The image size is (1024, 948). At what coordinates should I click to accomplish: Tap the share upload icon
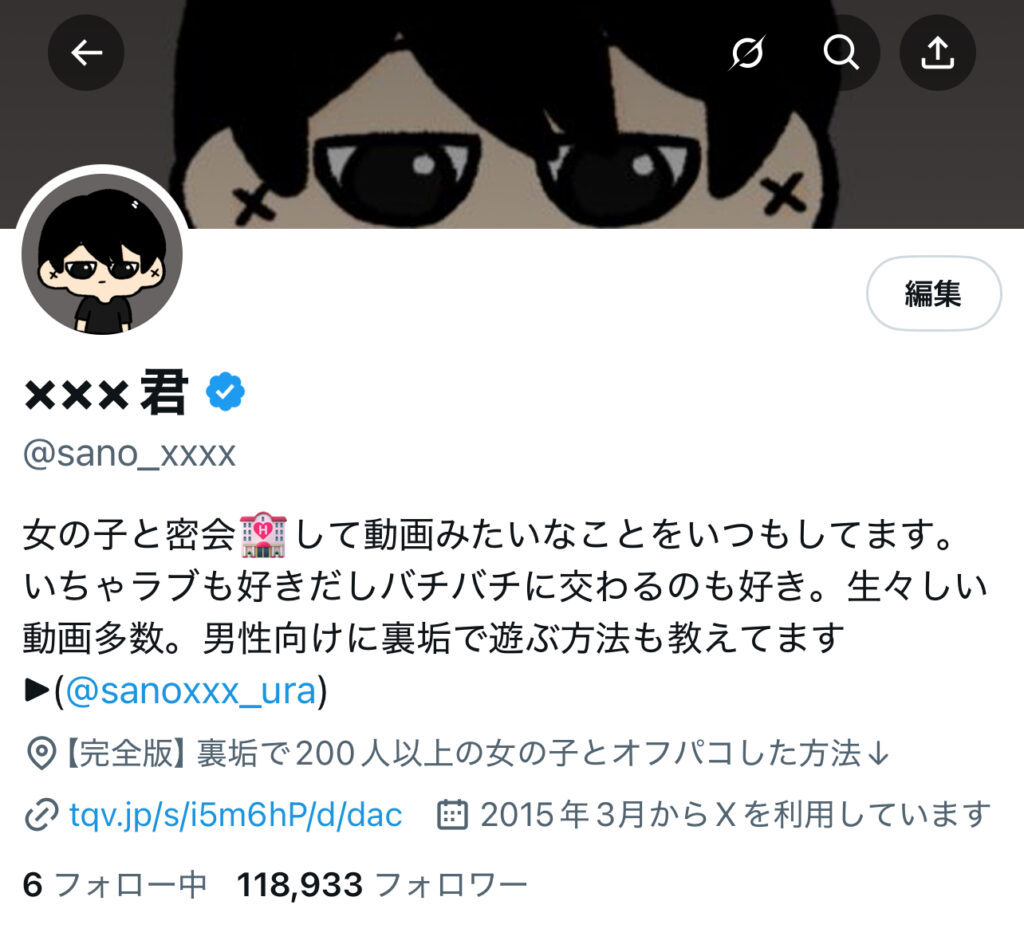click(938, 53)
